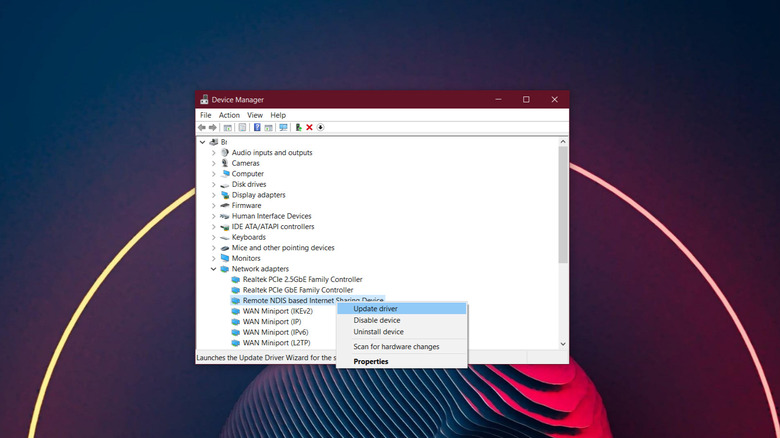Click the blue Help toolbar icon

257,128
